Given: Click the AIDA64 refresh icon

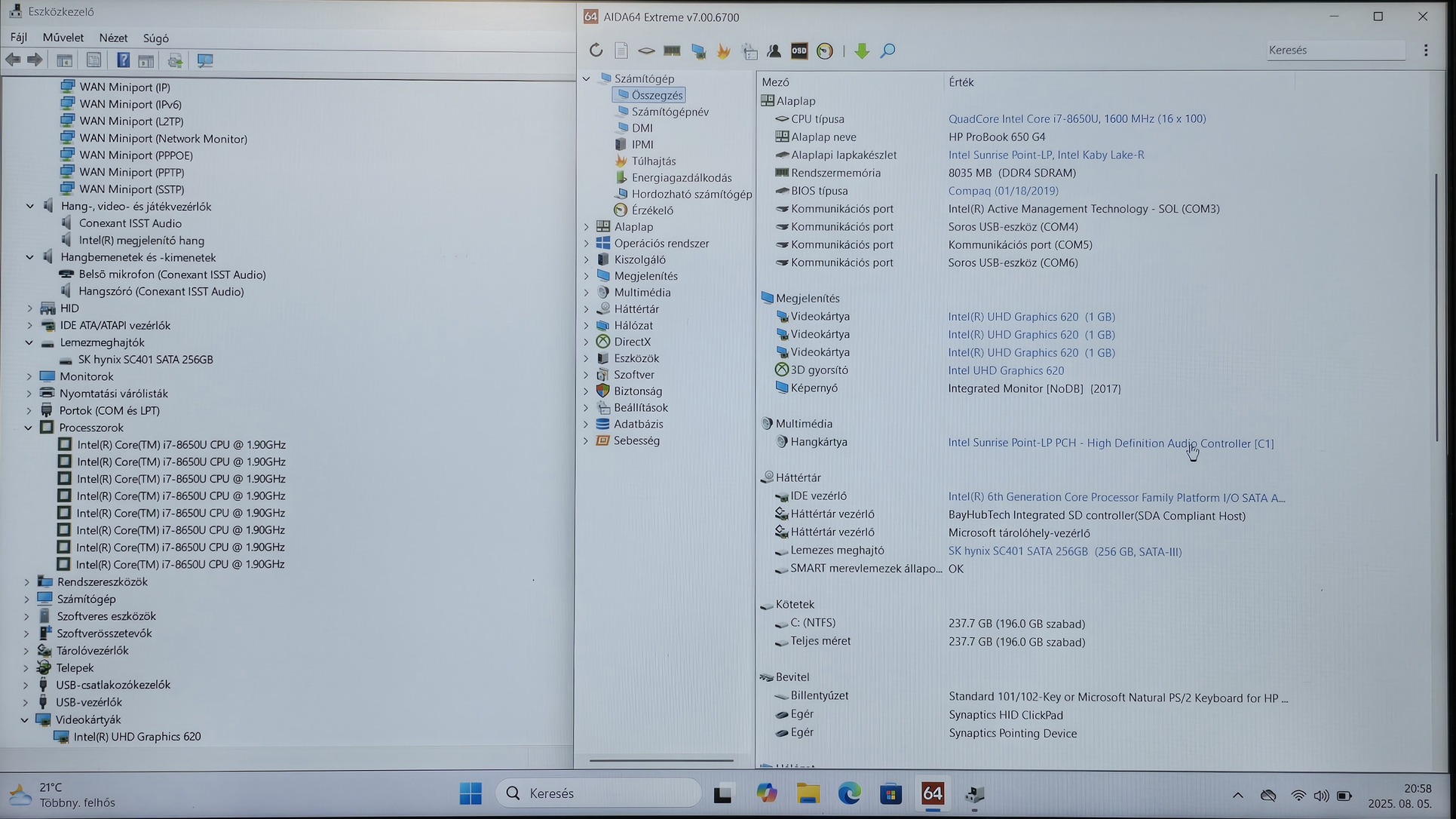Looking at the screenshot, I should click(x=596, y=51).
